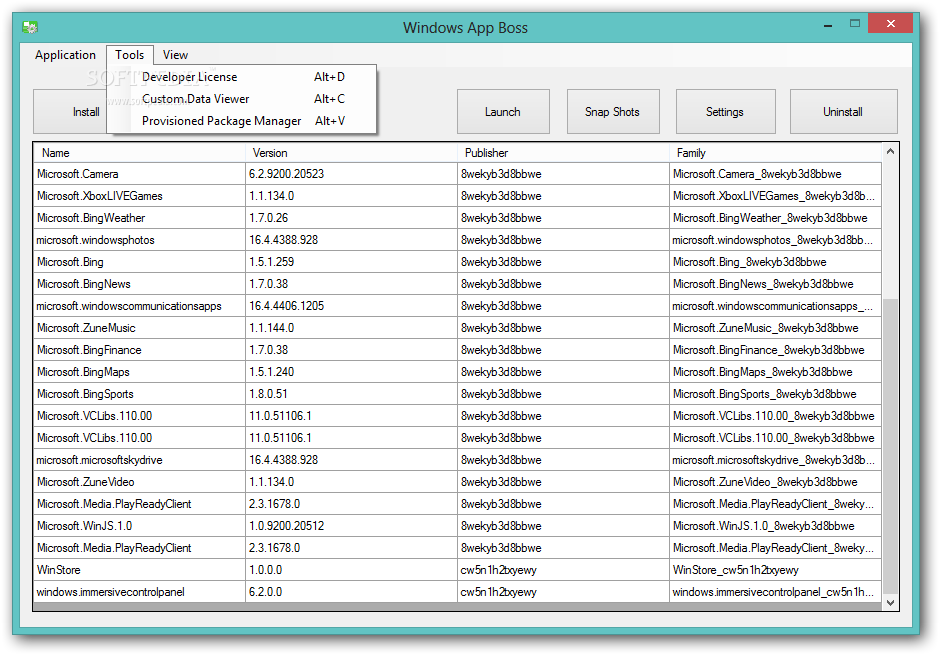940x655 pixels.
Task: Select the Microsoft.Bing name cell
Action: coord(139,262)
